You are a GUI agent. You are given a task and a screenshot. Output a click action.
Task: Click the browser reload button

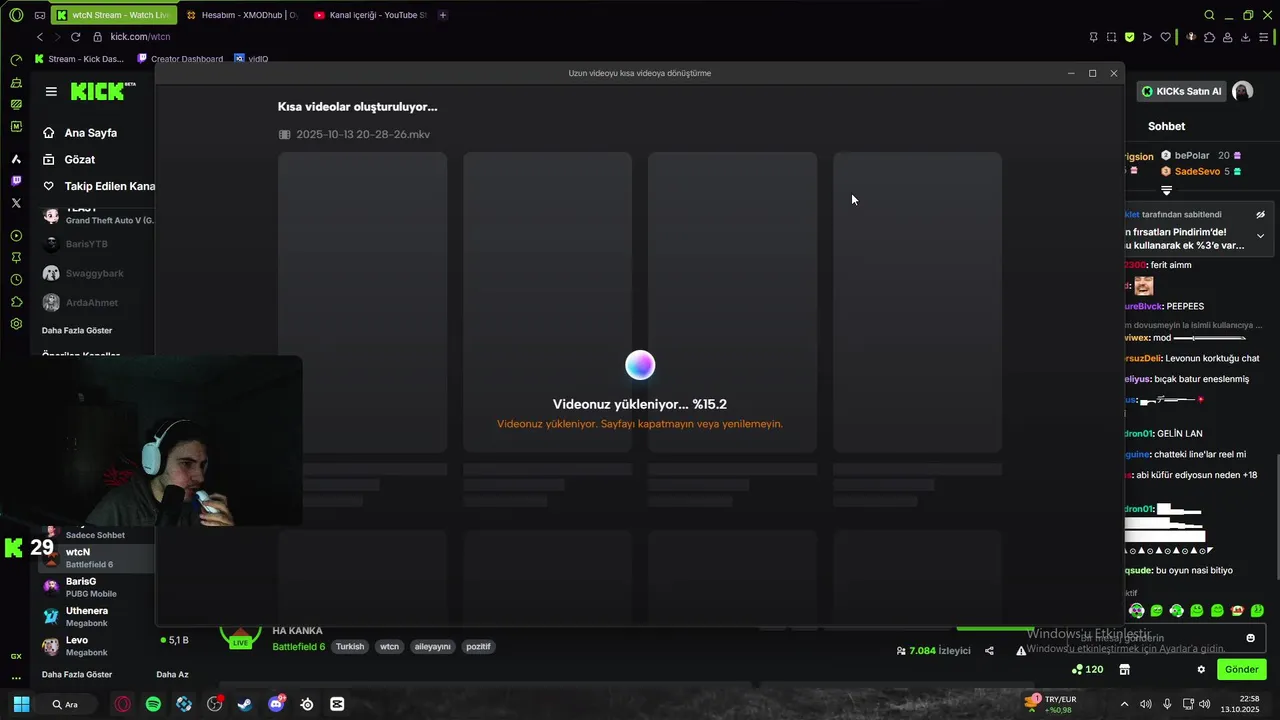point(75,37)
